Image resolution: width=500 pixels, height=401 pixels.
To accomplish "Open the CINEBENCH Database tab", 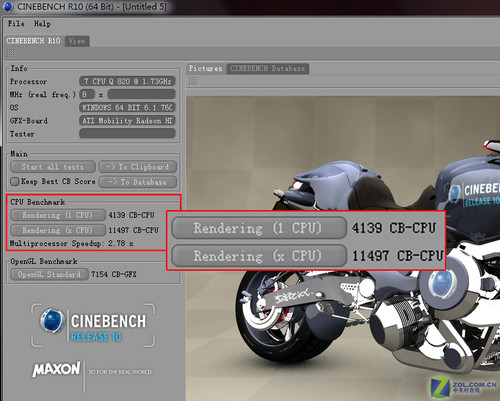I will click(x=268, y=68).
